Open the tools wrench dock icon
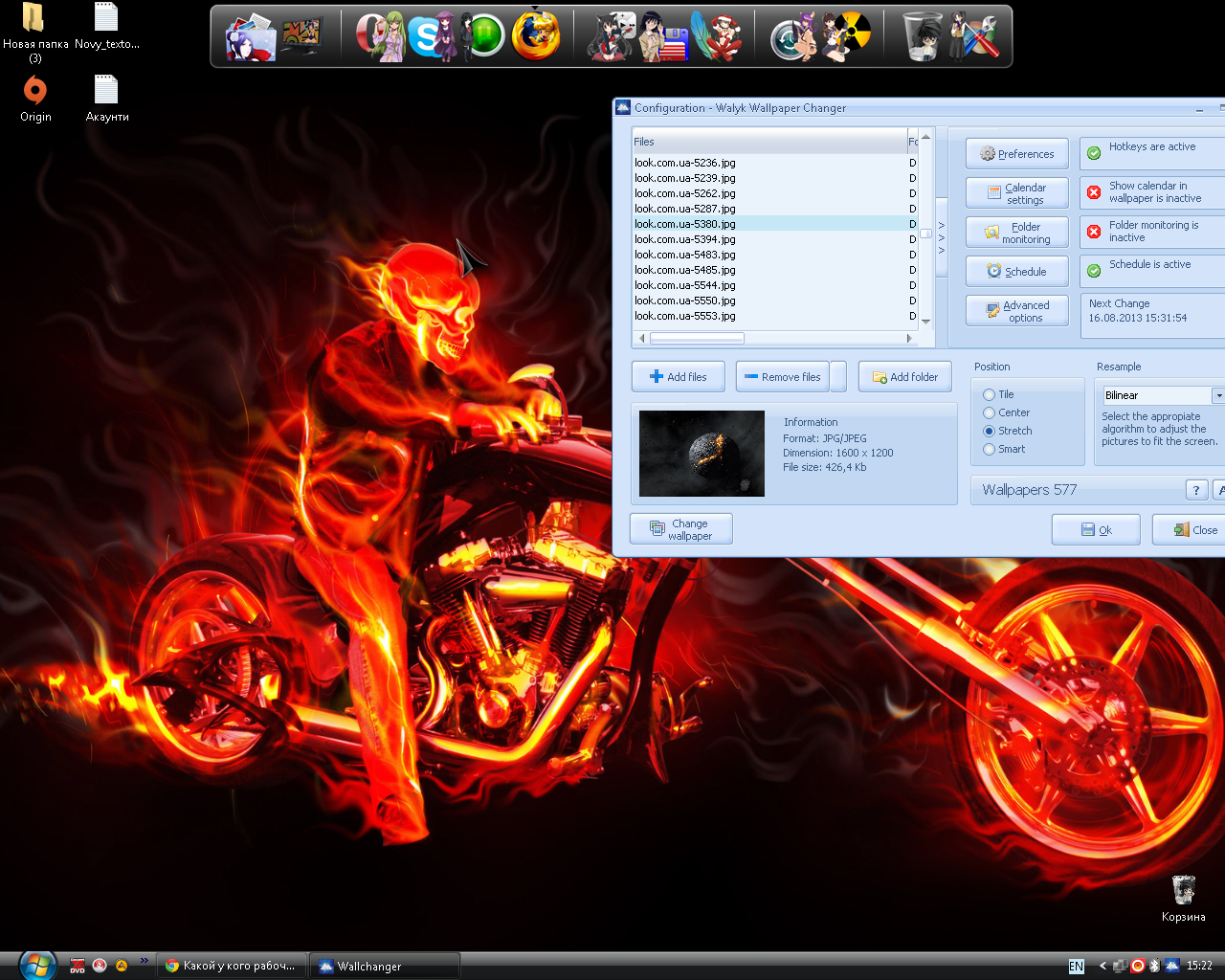 tap(976, 38)
